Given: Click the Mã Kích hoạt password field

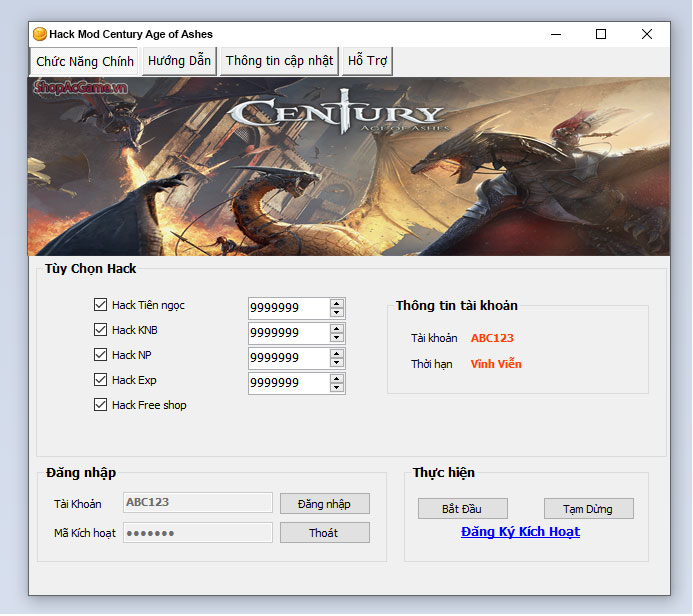Looking at the screenshot, I should pos(198,532).
